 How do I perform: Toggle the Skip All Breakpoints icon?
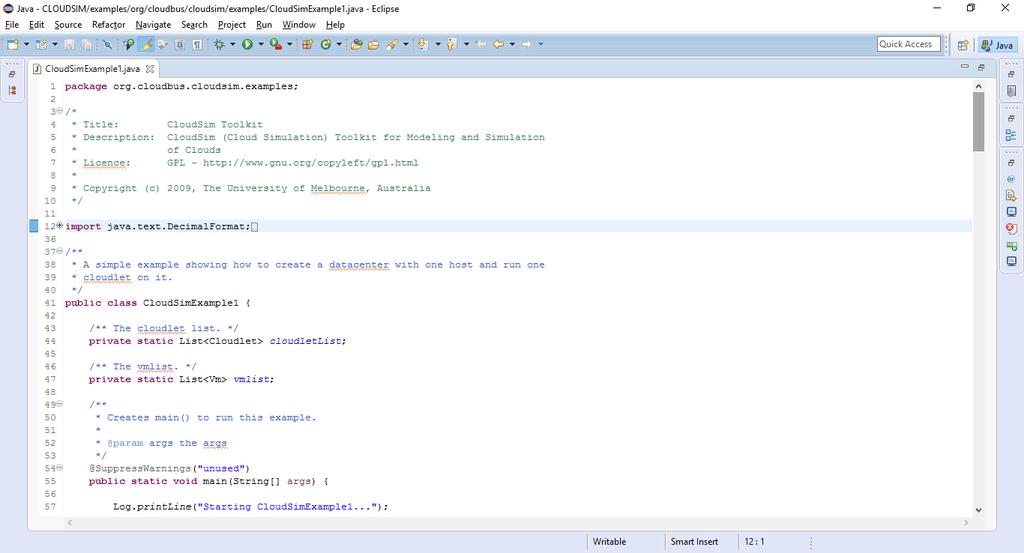[107, 44]
